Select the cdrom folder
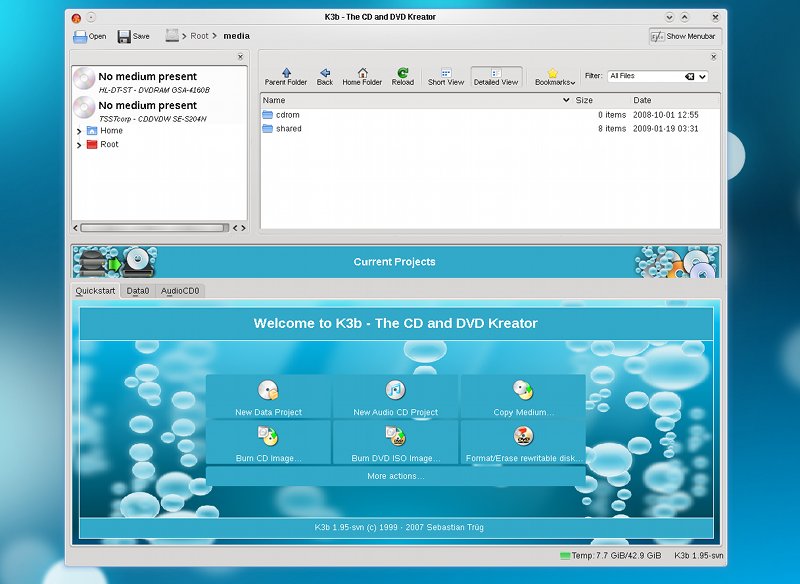 pyautogui.click(x=281, y=115)
